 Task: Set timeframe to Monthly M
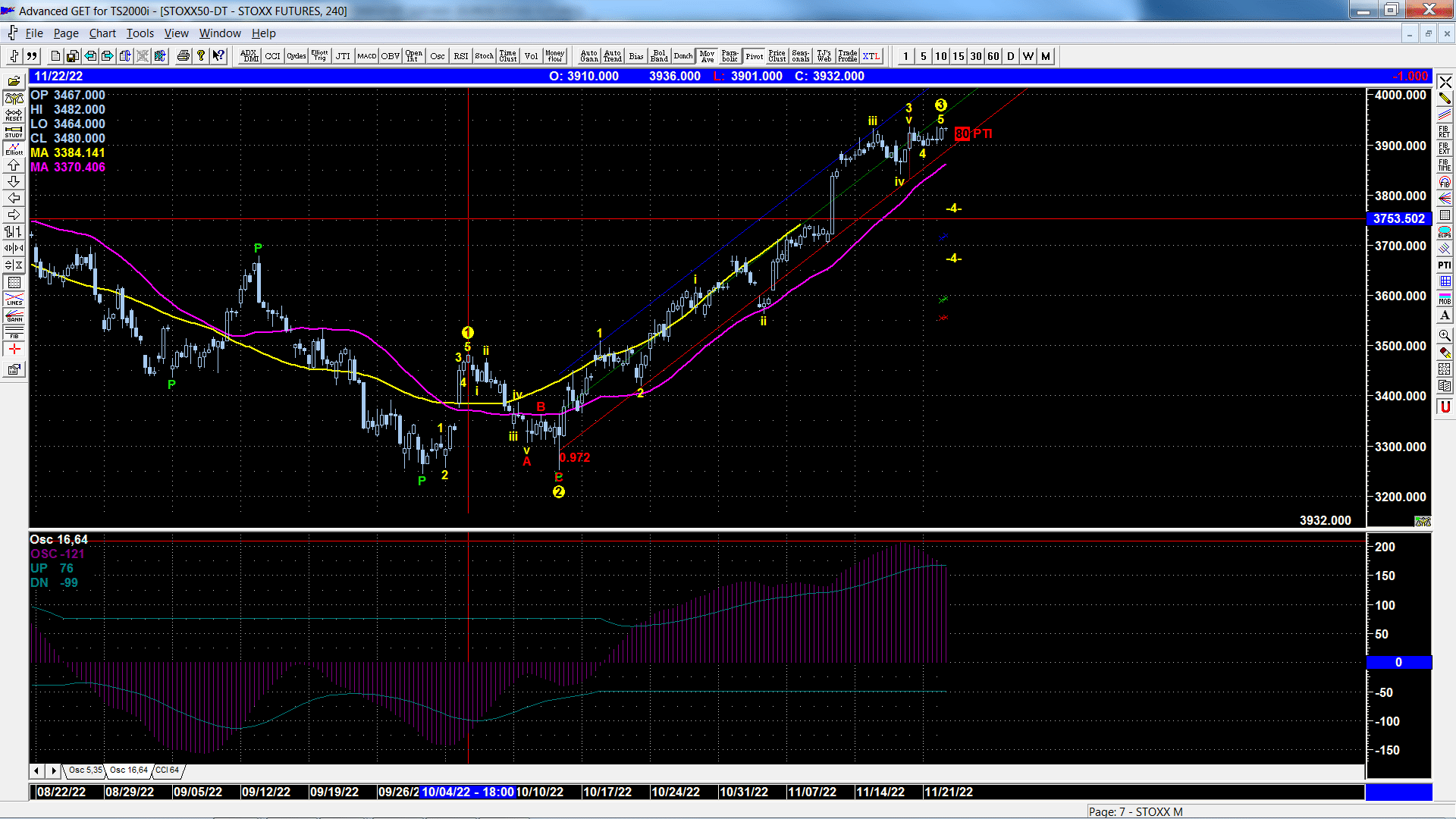click(1046, 56)
